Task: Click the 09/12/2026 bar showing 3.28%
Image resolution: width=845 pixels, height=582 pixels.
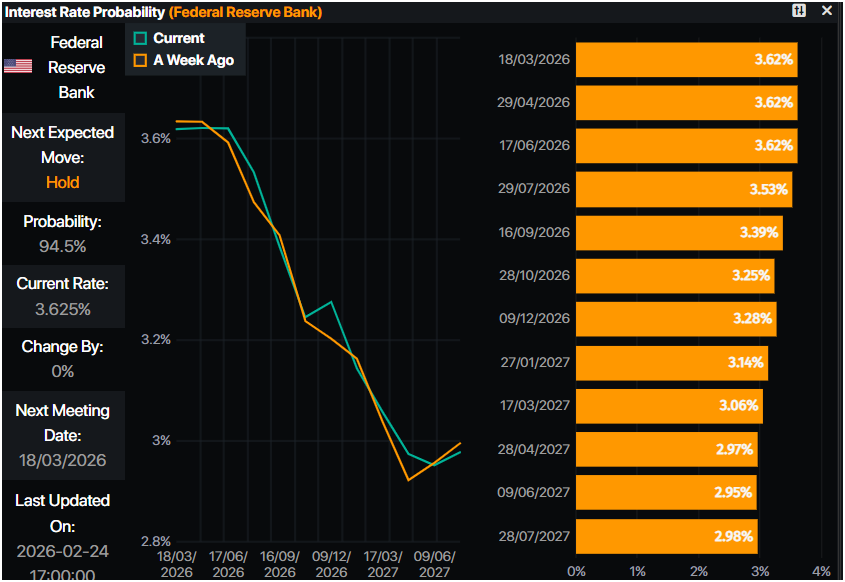Action: [676, 319]
